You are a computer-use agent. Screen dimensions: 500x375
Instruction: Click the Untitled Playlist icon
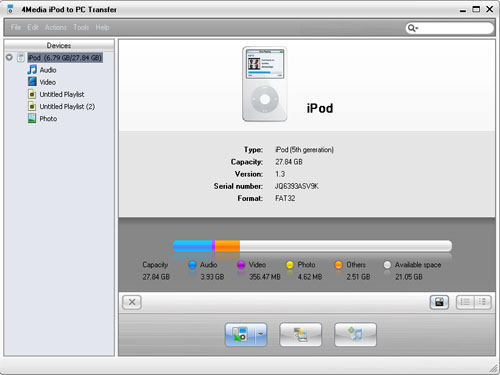tap(32, 94)
